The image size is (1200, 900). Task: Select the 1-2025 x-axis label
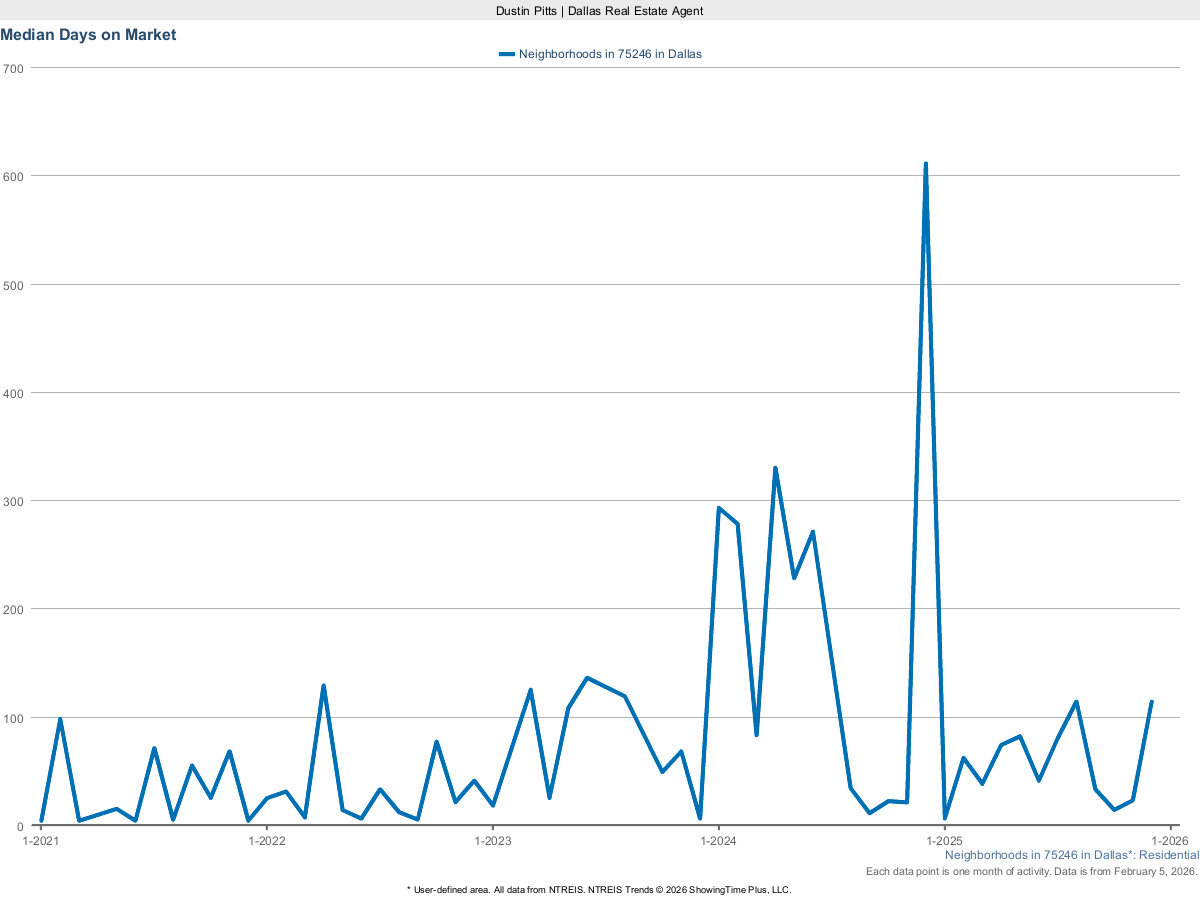point(944,841)
